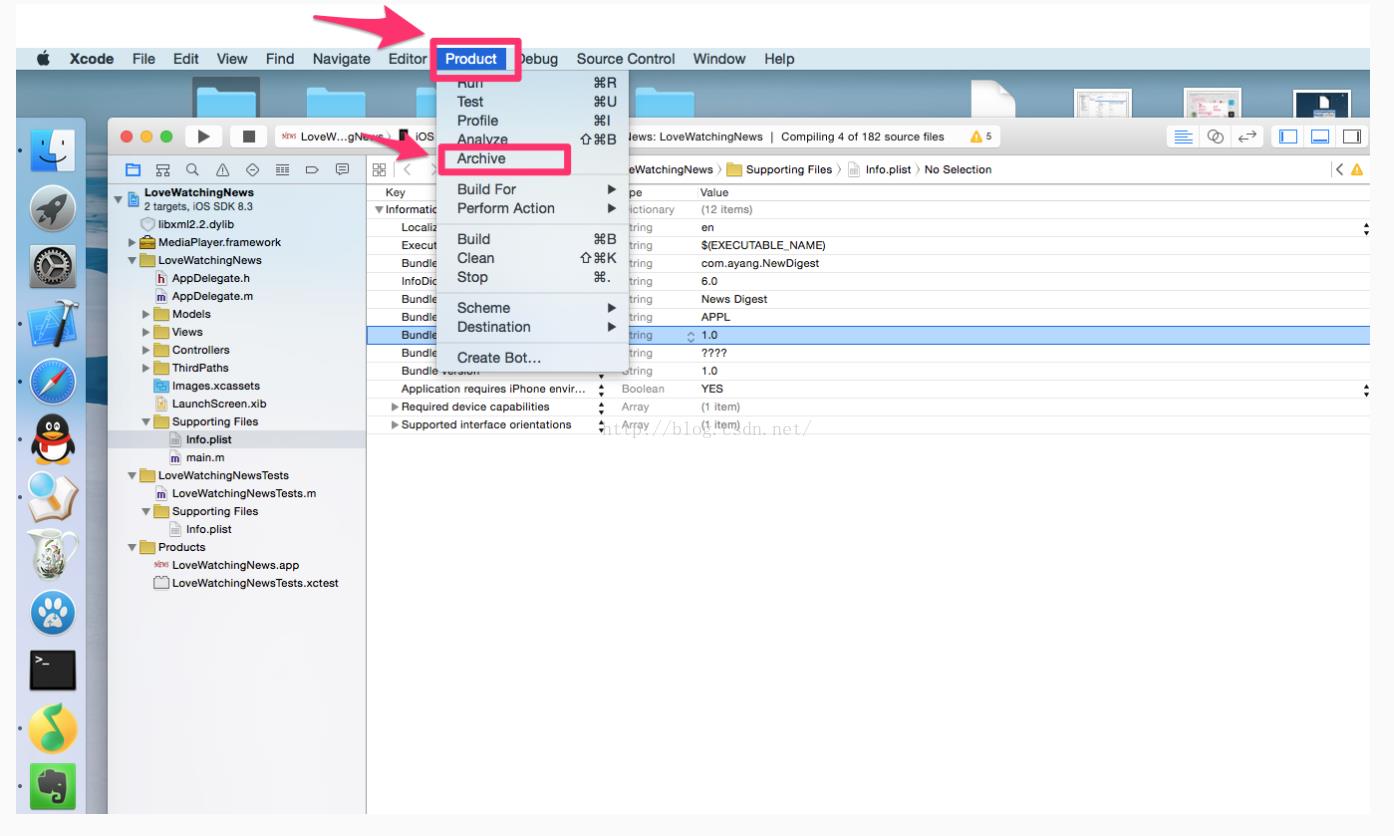Open Terminal icon in Dock
Screen dimensions: 1394x836
52,668
